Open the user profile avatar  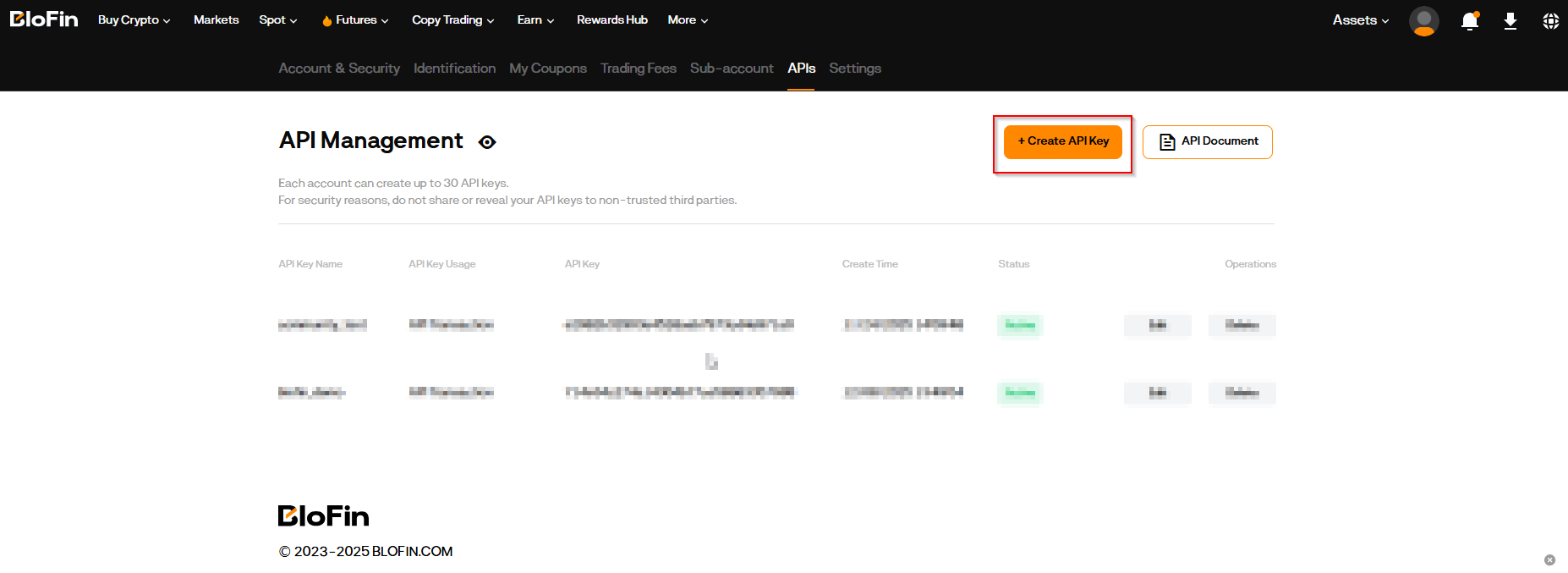(1424, 20)
